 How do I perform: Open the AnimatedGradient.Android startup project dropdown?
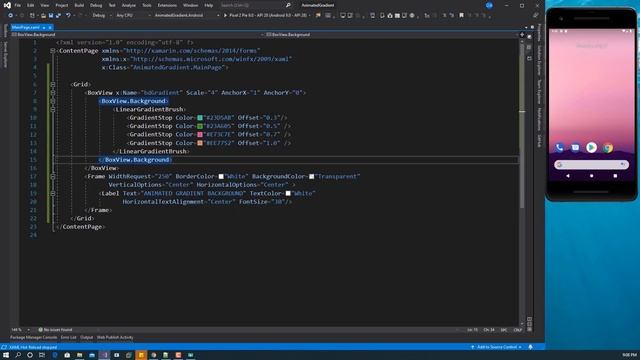click(187, 16)
